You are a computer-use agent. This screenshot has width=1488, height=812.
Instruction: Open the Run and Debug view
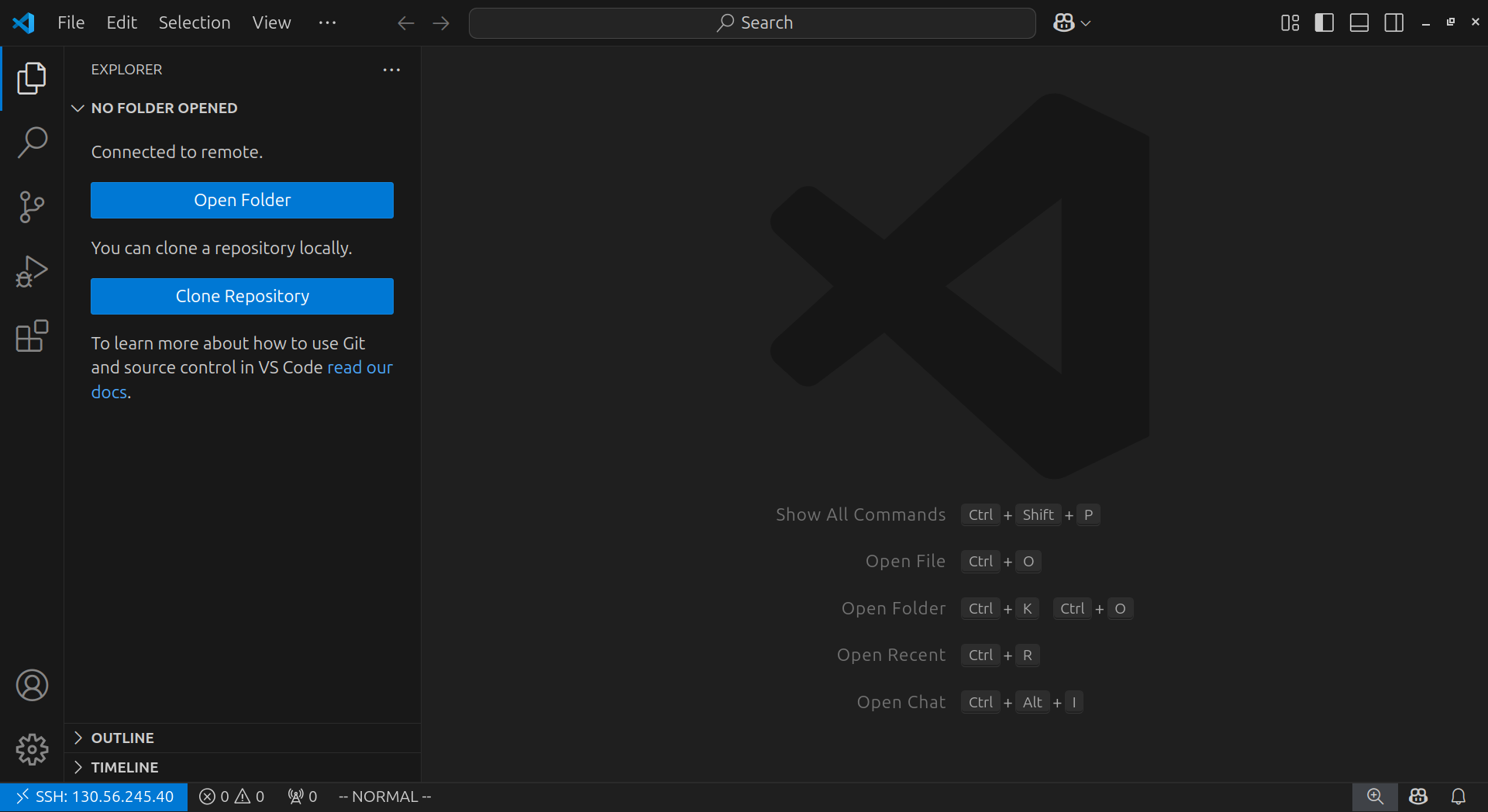[x=32, y=271]
